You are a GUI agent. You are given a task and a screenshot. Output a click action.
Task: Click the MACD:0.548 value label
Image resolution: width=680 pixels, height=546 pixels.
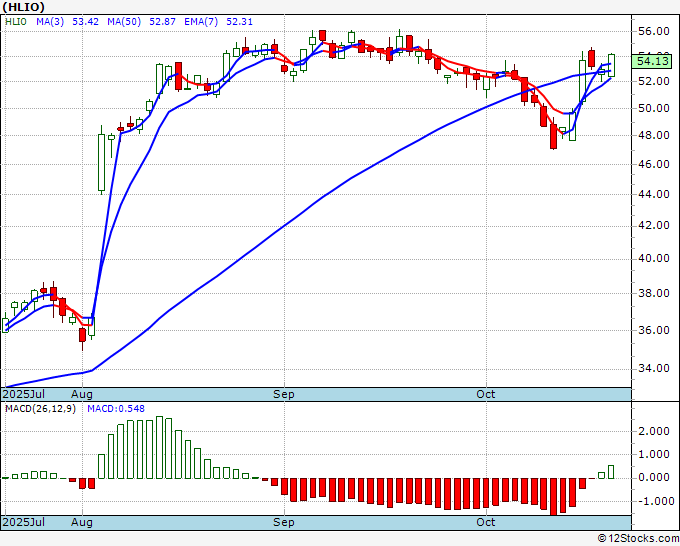116,409
